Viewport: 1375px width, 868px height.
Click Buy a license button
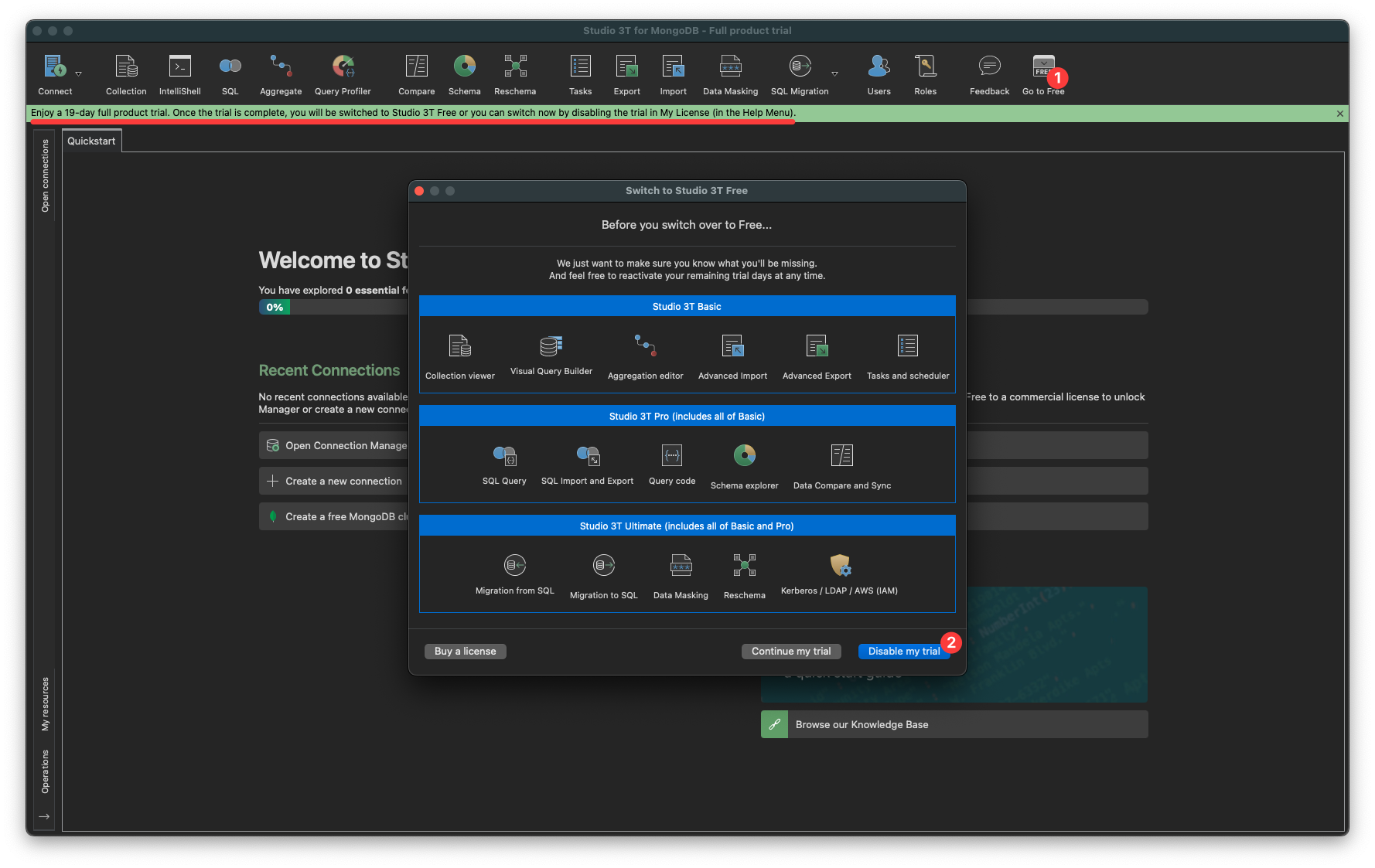[465, 652]
